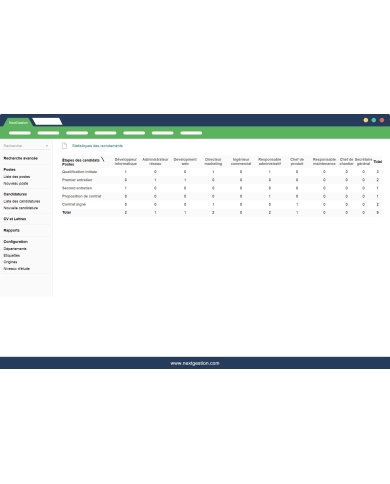This screenshot has width=390, height=484.
Task: Open Nouveau poste
Action: pos(16,183)
